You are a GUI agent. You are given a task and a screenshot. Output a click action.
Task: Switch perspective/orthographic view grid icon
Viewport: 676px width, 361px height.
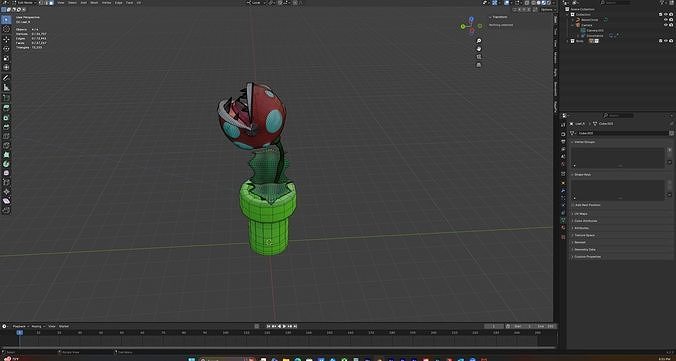tap(479, 65)
